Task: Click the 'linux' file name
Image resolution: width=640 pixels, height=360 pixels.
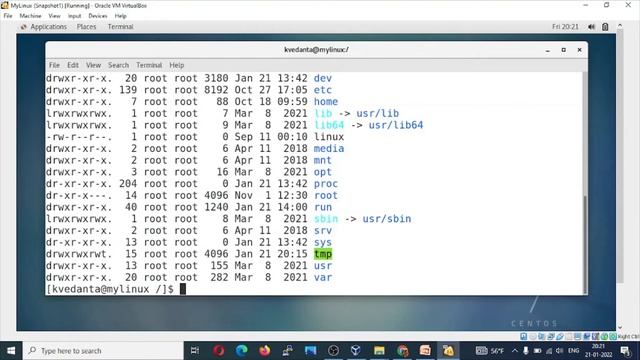Action: pos(329,137)
